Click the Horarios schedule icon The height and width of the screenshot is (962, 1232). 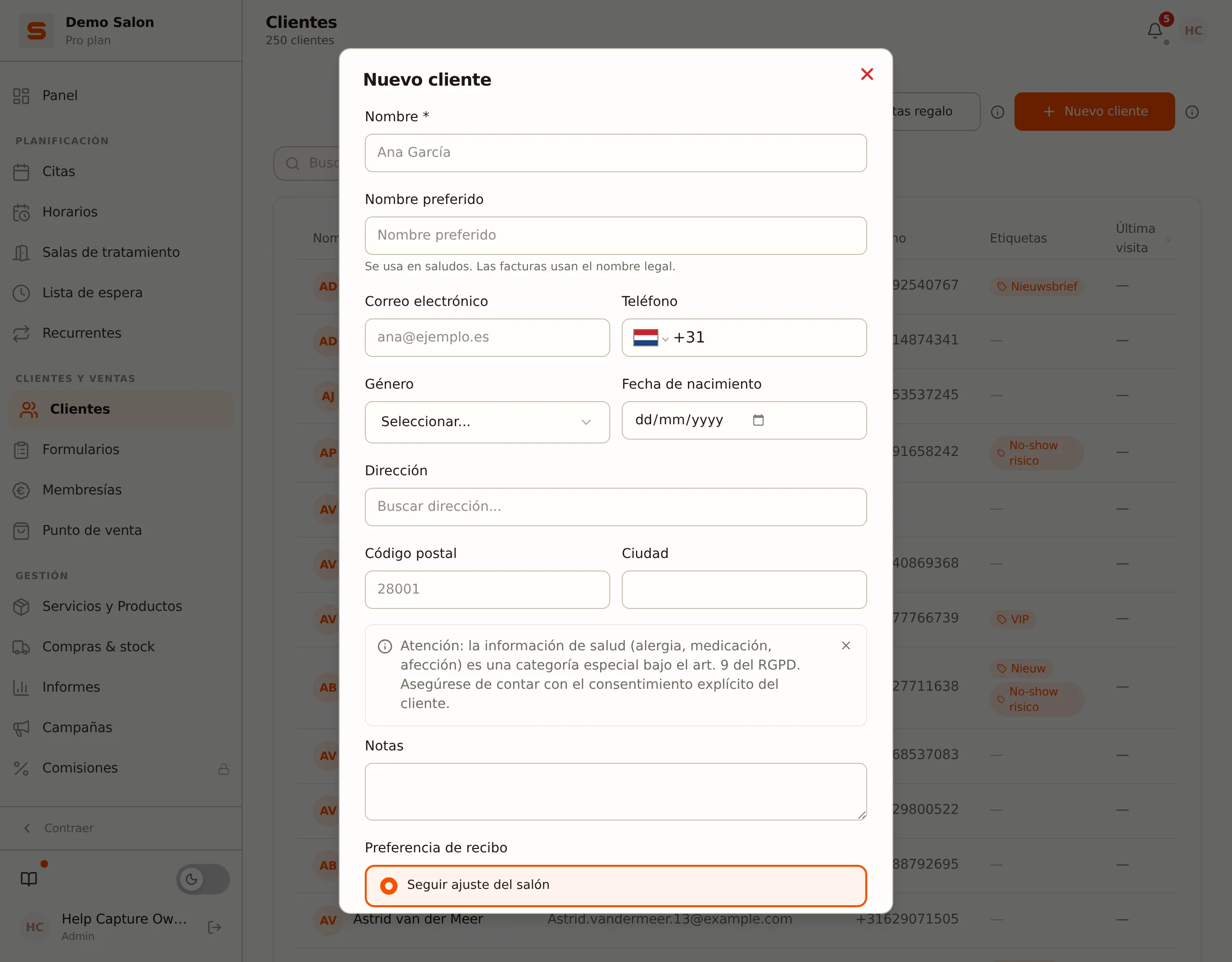(22, 213)
